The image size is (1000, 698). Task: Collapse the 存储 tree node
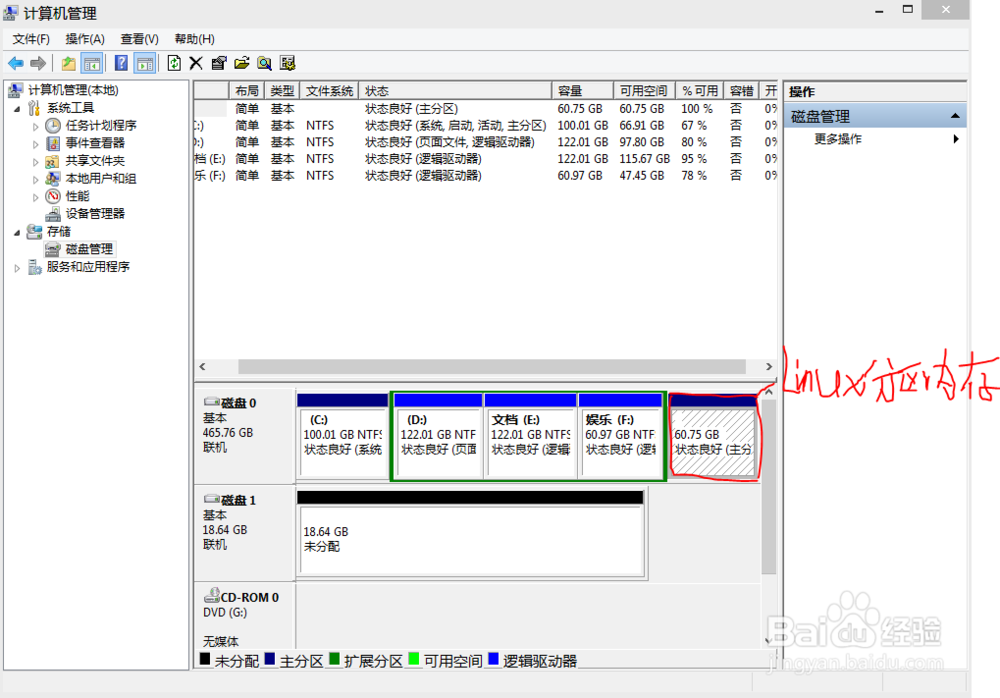coord(17,233)
